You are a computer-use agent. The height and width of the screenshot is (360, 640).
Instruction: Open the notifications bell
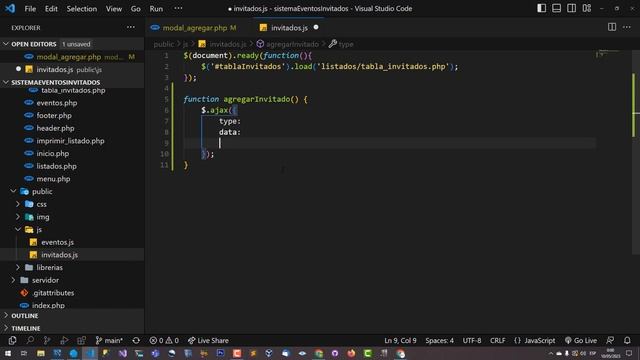tap(627, 340)
